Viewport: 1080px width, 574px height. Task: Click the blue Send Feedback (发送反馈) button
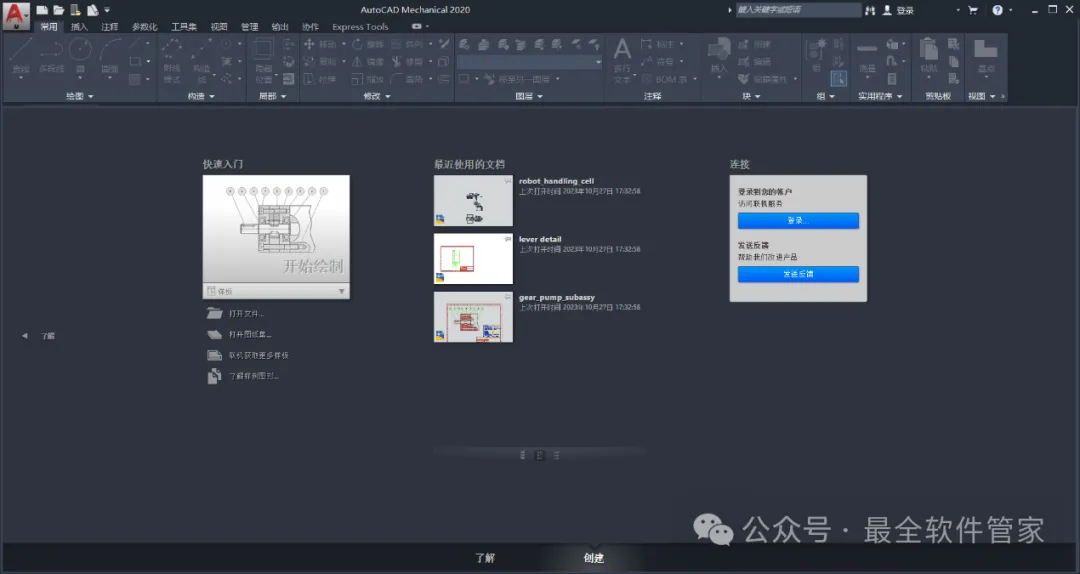[x=798, y=274]
